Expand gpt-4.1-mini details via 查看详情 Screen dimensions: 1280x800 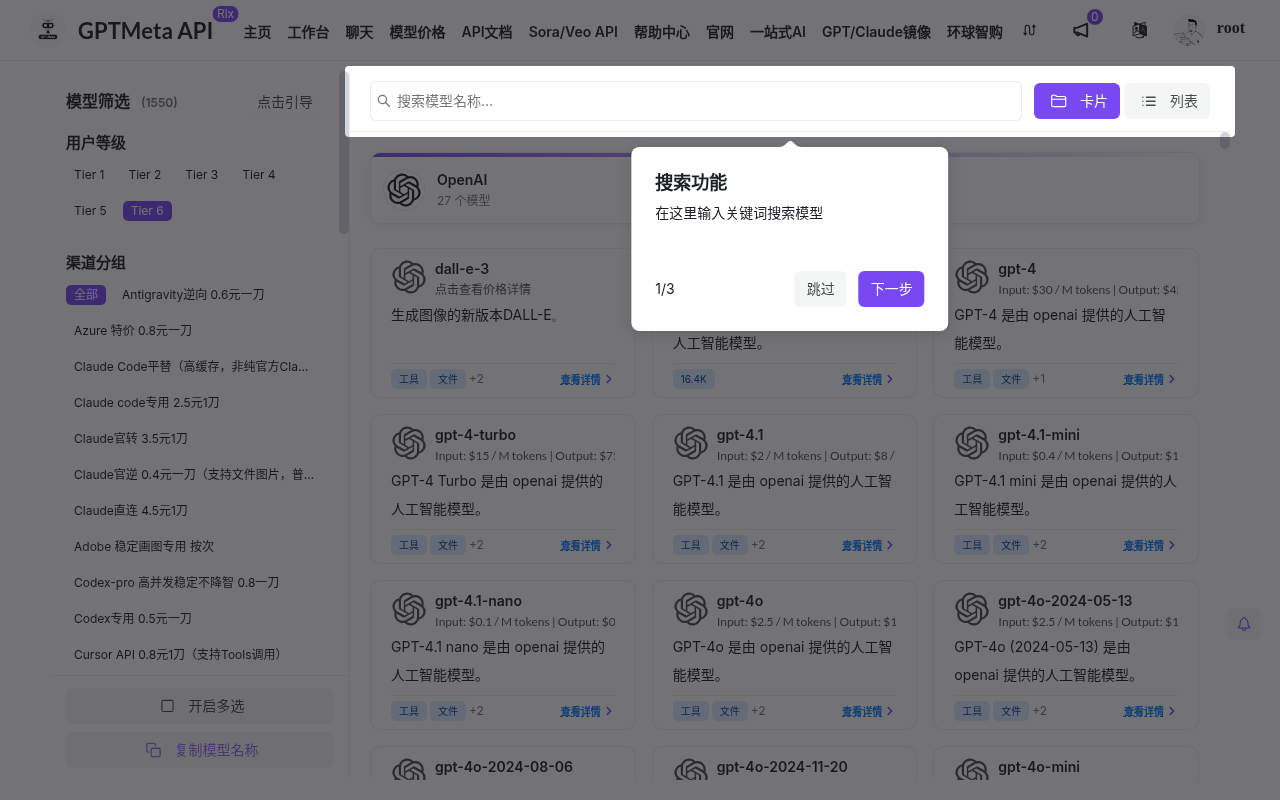coord(1150,545)
